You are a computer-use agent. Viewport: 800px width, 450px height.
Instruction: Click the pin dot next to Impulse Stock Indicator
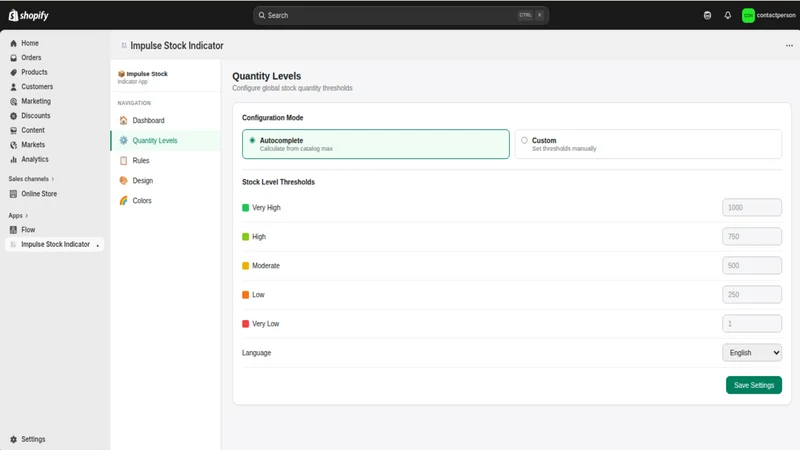[x=97, y=245]
